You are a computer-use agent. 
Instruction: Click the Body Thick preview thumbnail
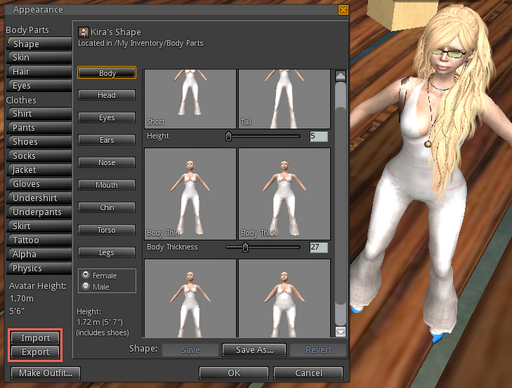pos(285,194)
